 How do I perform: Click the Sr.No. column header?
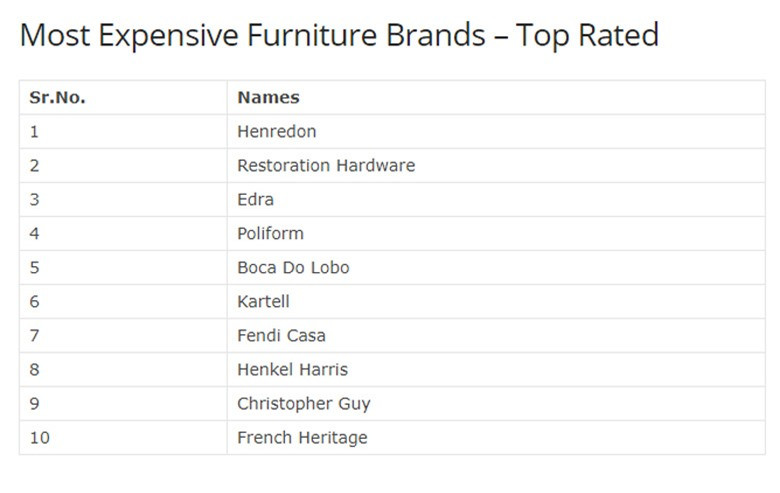point(57,97)
